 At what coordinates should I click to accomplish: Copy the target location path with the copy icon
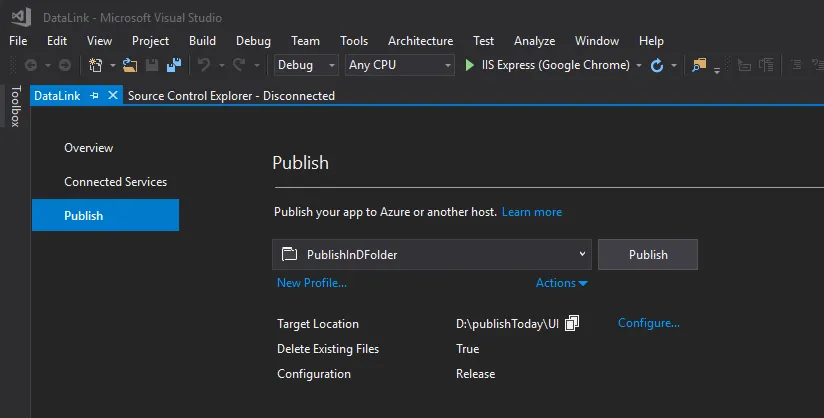click(x=572, y=323)
